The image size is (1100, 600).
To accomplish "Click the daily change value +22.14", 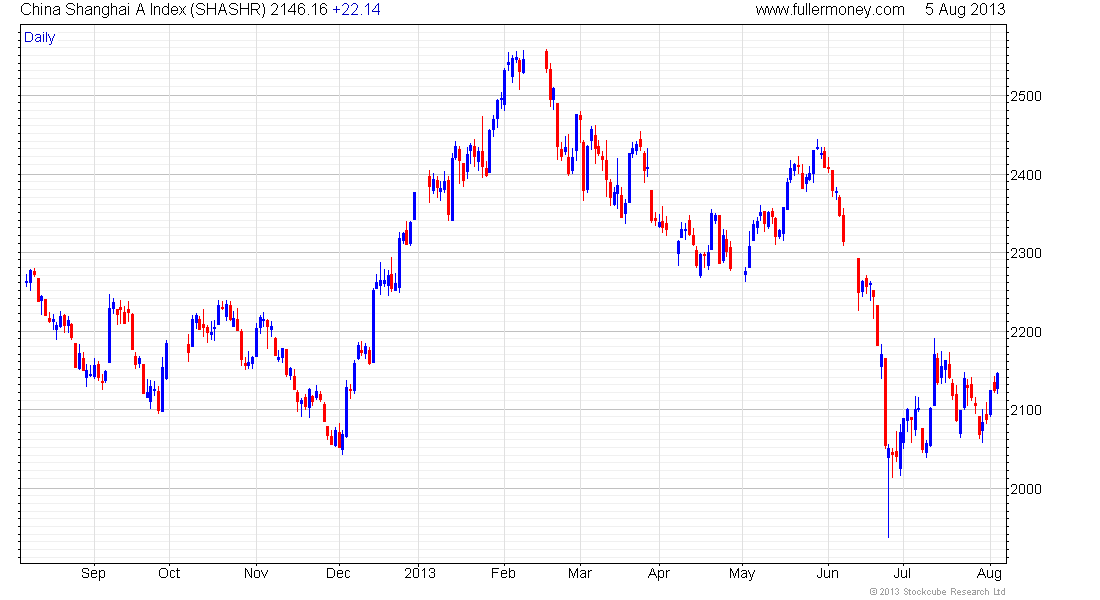I will click(x=356, y=10).
